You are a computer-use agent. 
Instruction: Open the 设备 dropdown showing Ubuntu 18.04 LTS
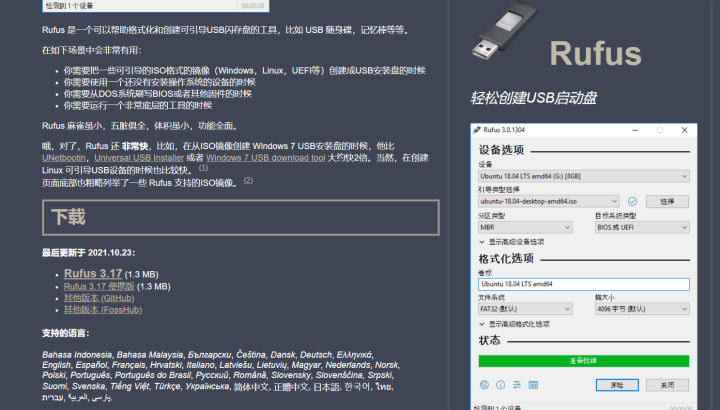584,176
